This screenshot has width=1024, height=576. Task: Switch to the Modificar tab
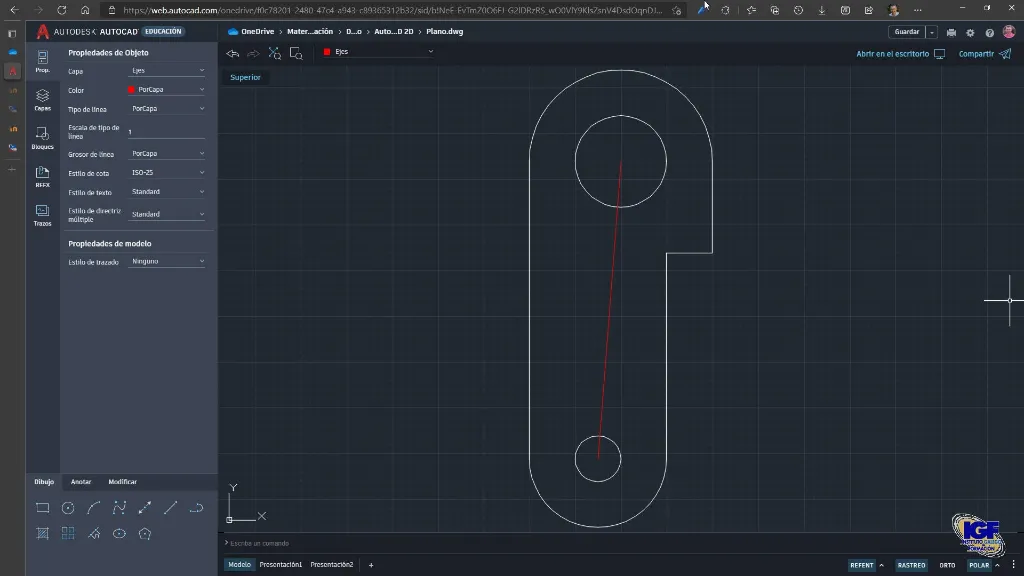point(123,482)
